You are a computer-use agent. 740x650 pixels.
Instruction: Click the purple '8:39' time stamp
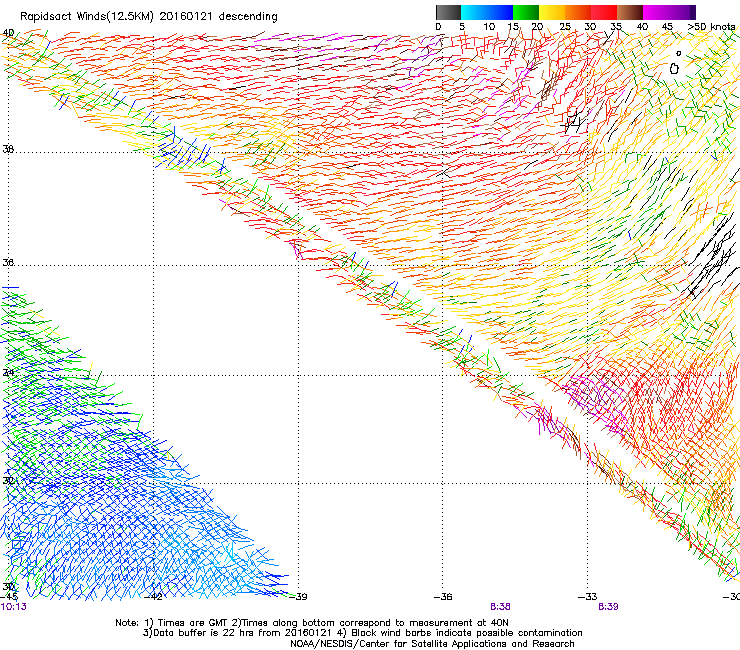[608, 607]
